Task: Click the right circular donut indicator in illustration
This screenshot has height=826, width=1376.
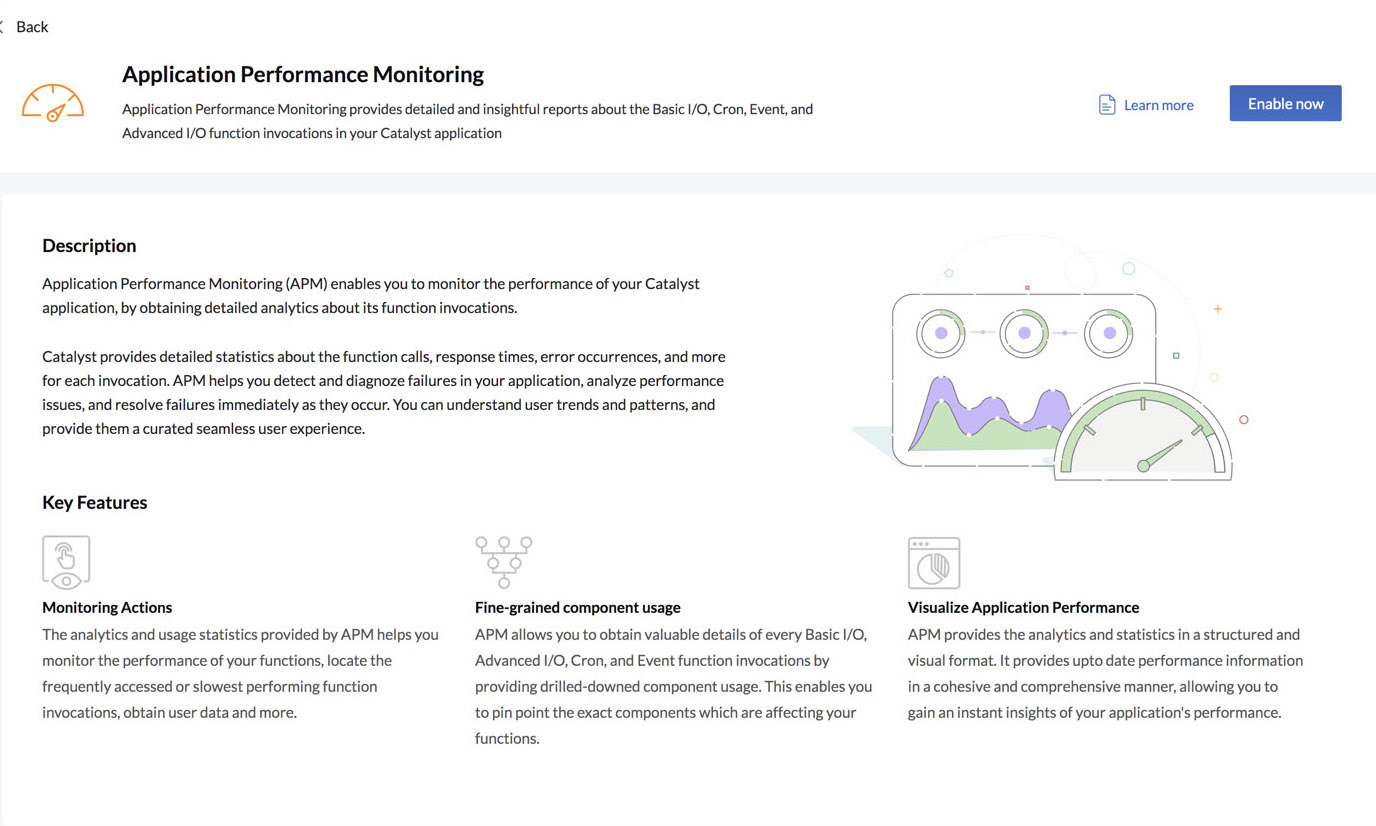Action: (1108, 333)
